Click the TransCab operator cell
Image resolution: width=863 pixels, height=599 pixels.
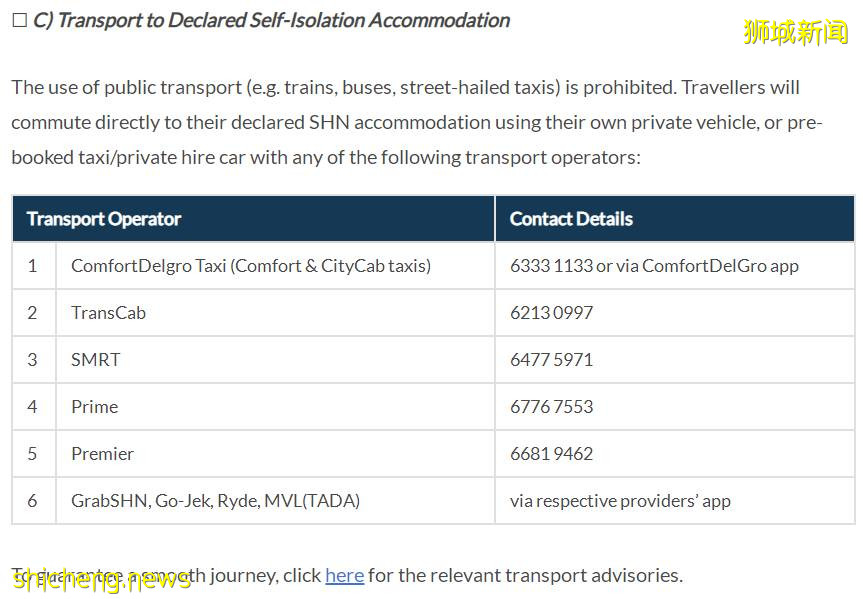coord(108,313)
